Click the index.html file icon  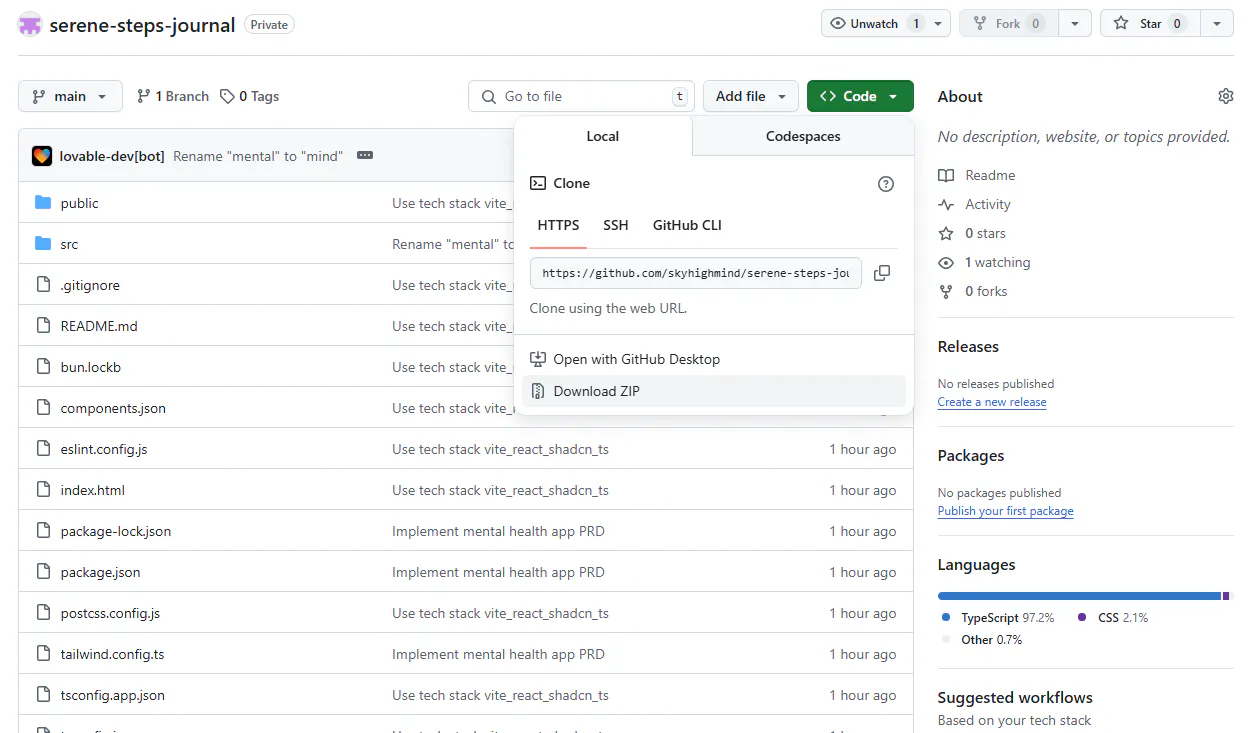[x=43, y=490]
